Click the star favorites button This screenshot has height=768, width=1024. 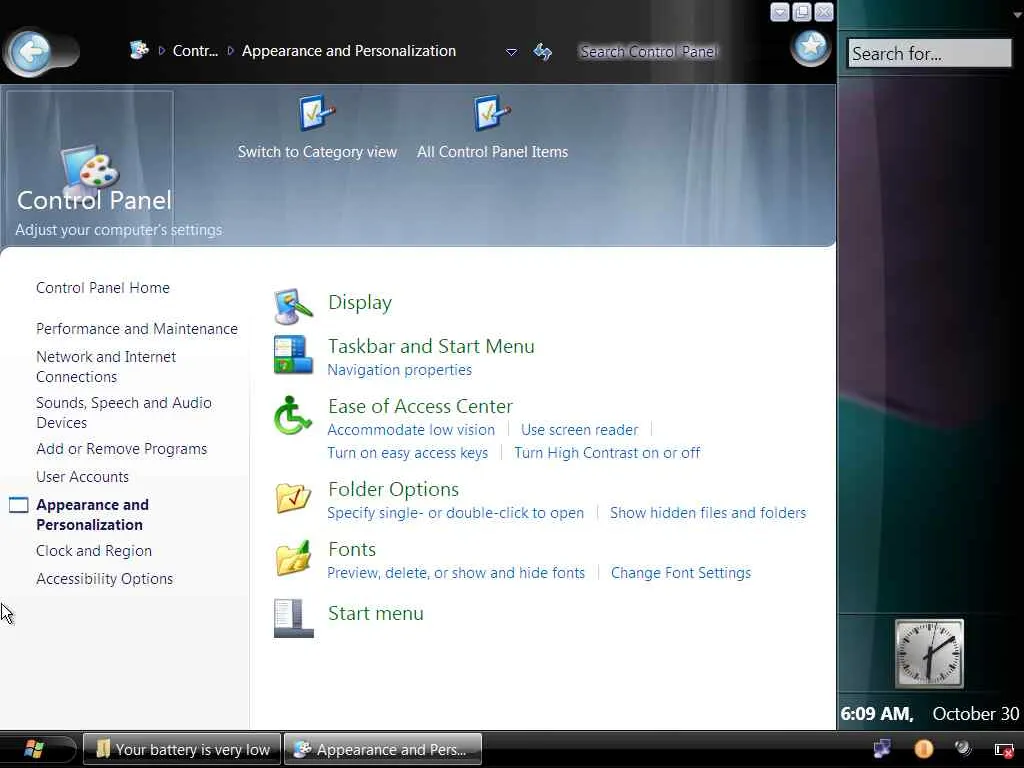coord(810,47)
